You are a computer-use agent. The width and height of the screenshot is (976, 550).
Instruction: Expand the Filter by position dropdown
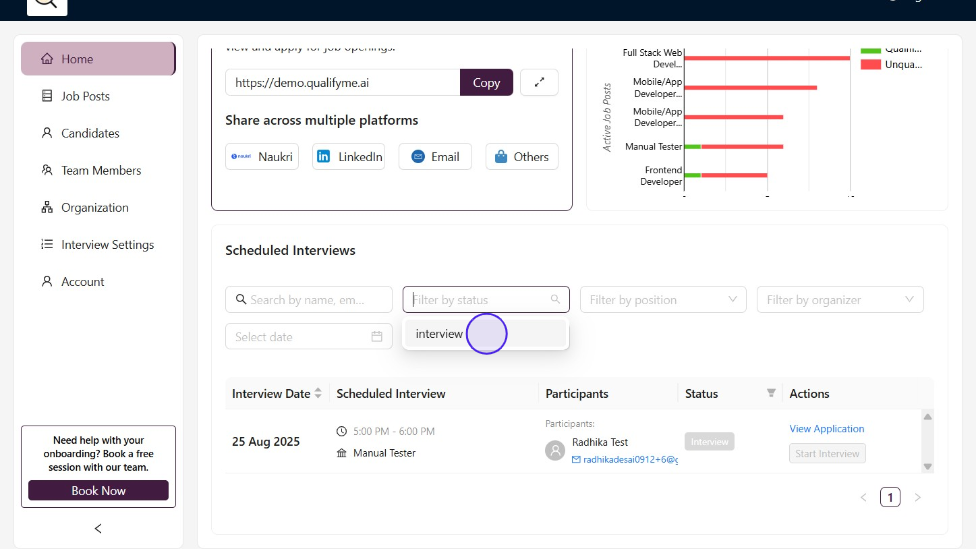(x=662, y=300)
